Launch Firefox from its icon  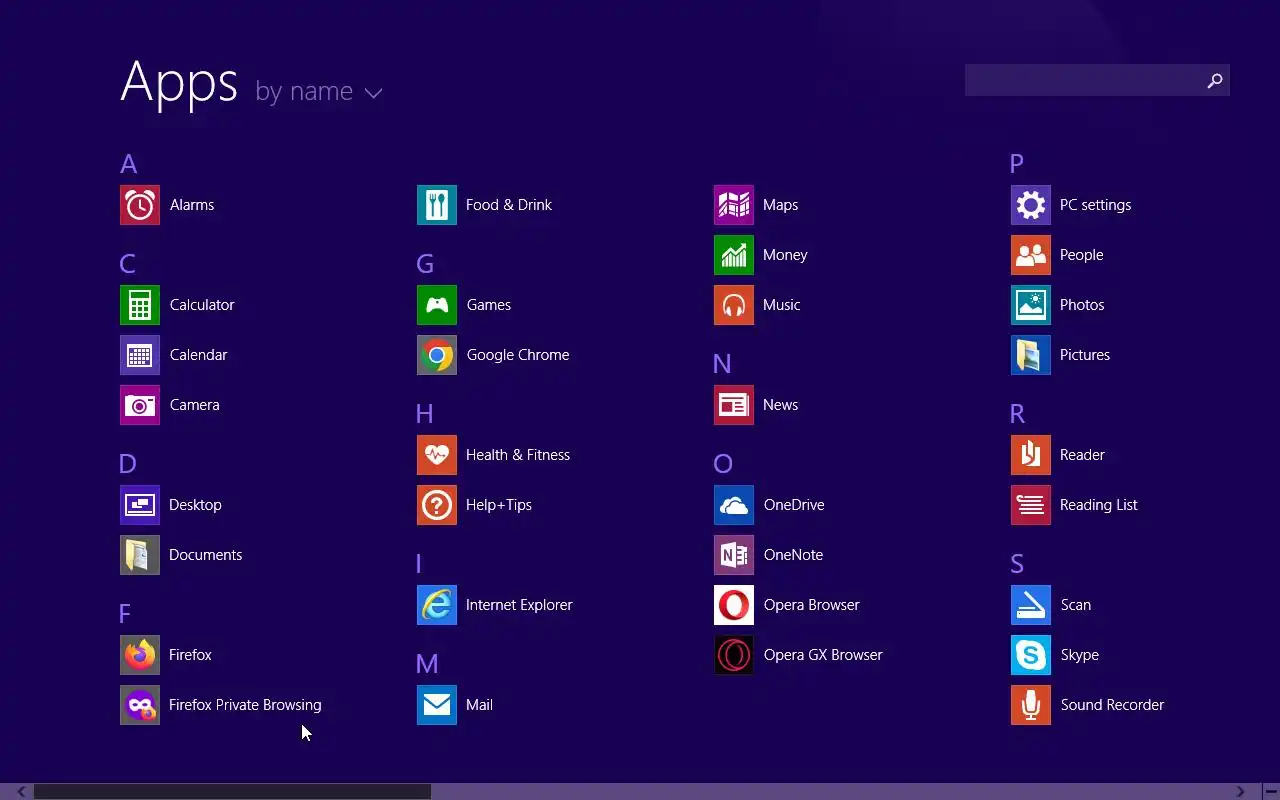click(140, 655)
